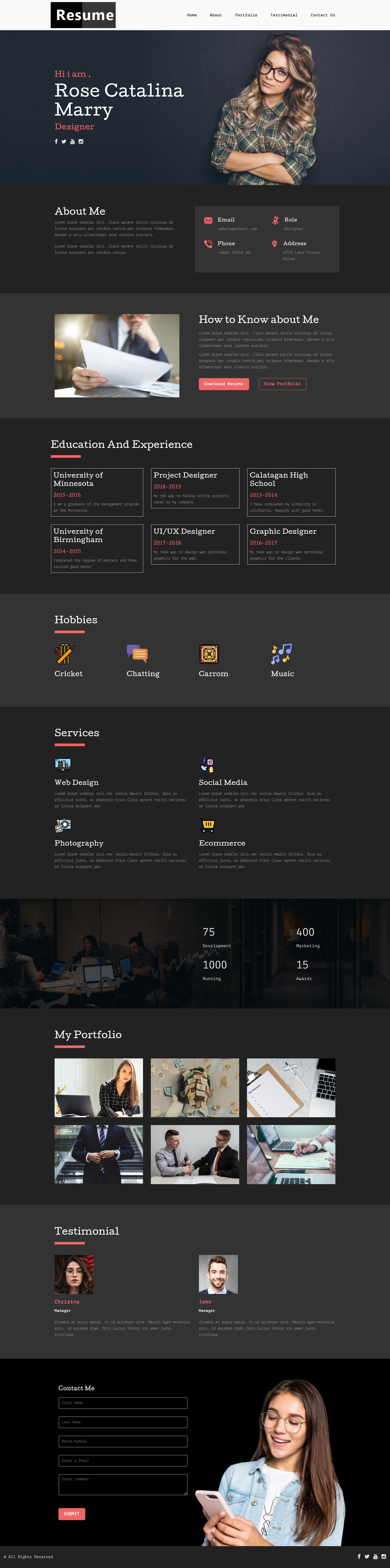The image size is (390, 1568).
Task: Open portfolio photo of clipboard and keyboard
Action: click(291, 1088)
